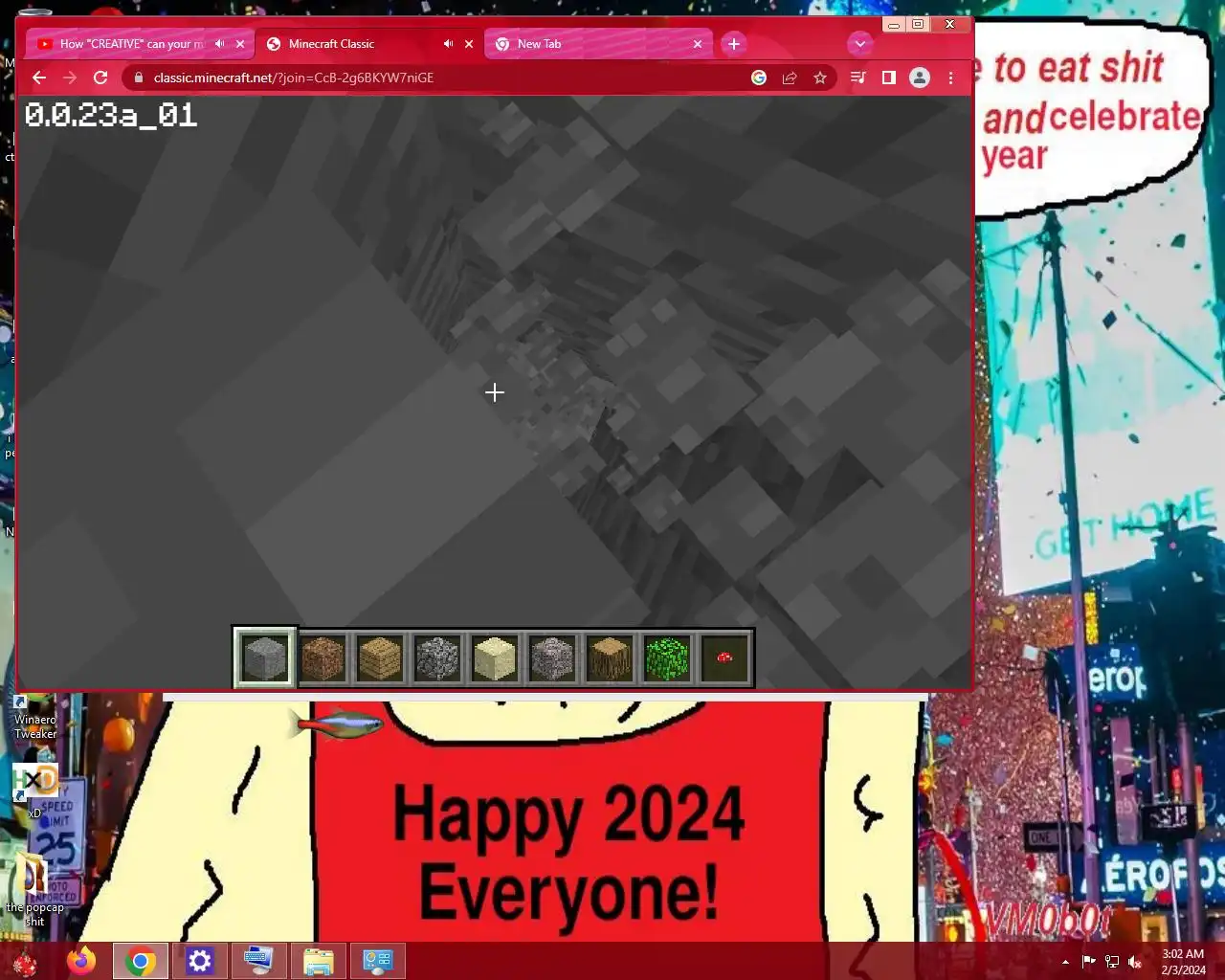This screenshot has width=1225, height=980.
Task: Close the YouTube tab
Action: (240, 44)
